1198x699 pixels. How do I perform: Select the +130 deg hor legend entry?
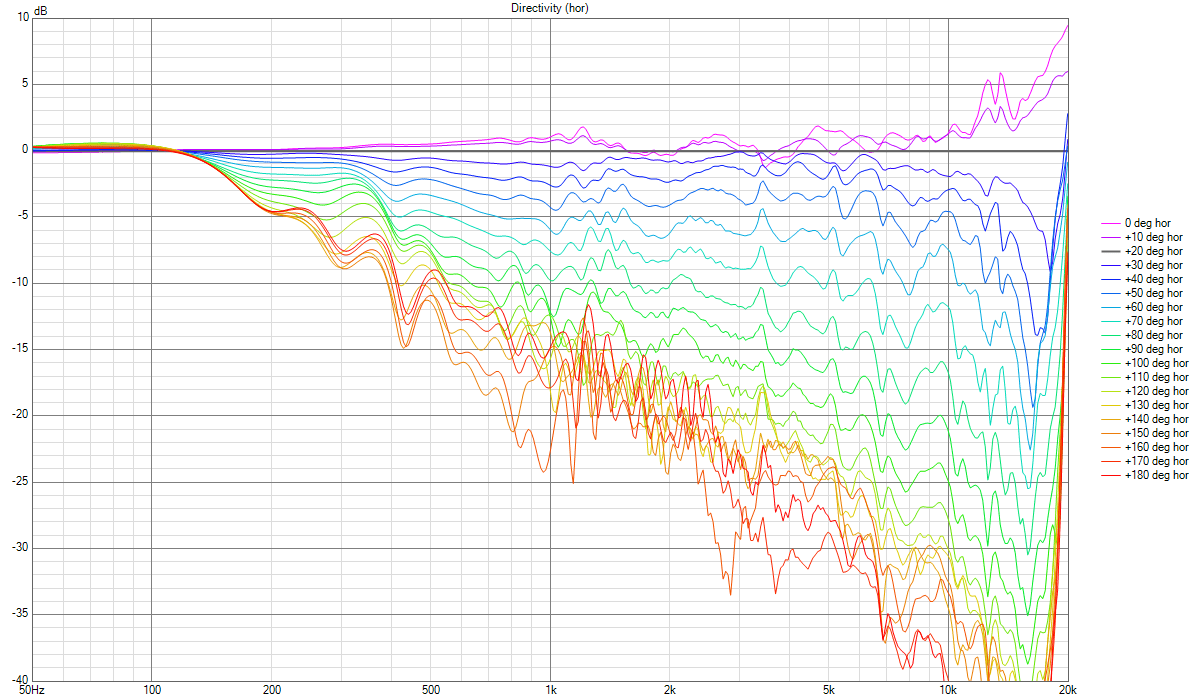(1145, 405)
